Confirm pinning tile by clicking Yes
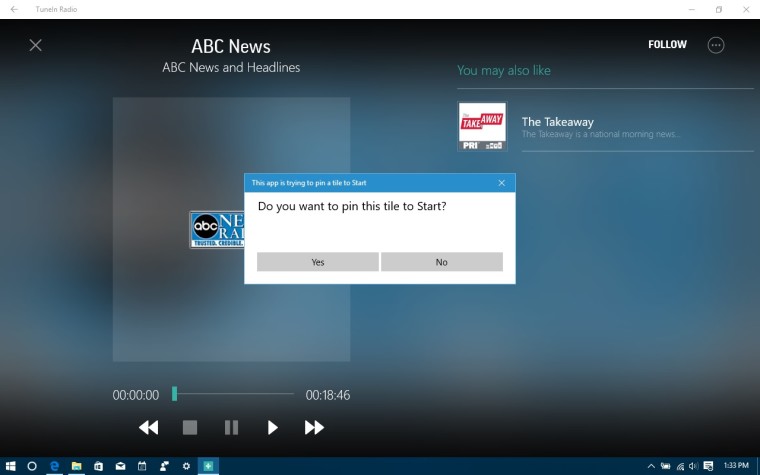 pos(317,262)
